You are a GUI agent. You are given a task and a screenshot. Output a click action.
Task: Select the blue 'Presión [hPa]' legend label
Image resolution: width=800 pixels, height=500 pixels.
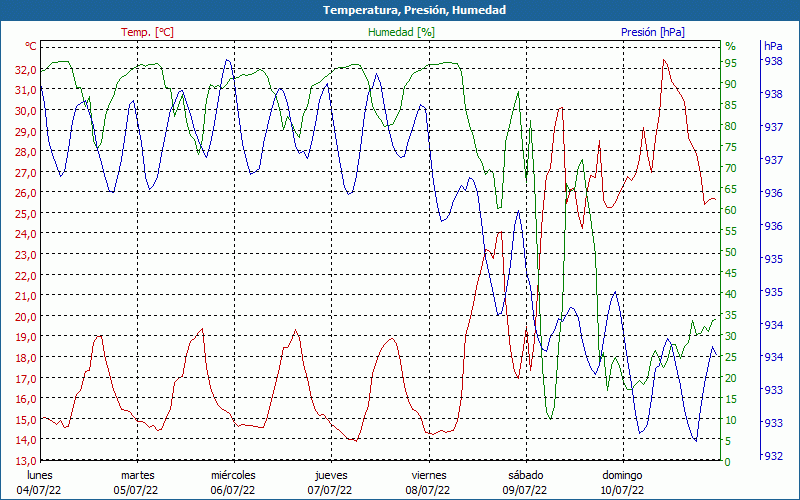(653, 32)
